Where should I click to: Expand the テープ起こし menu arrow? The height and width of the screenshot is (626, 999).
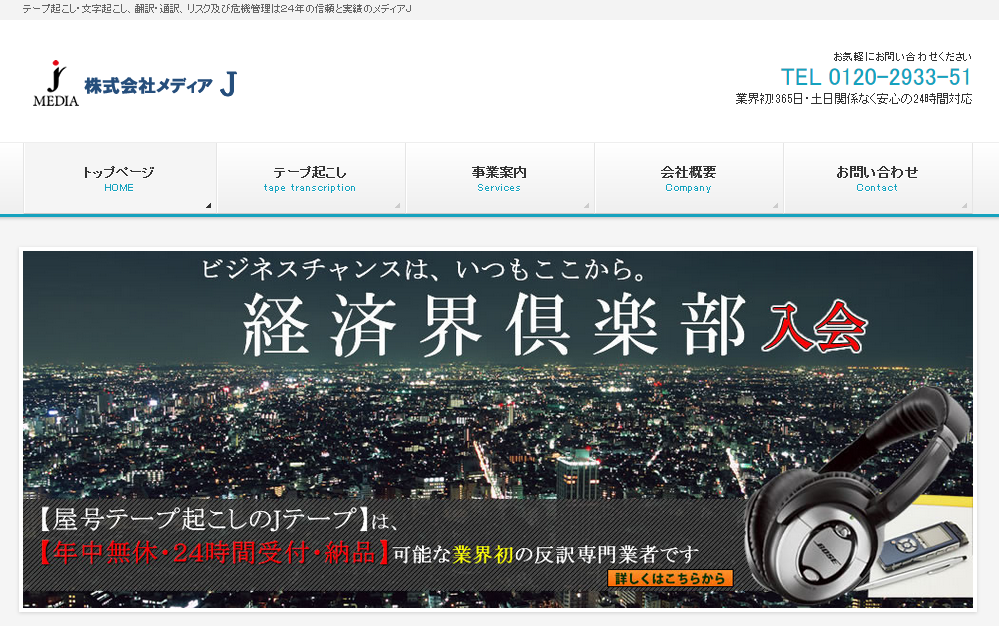pyautogui.click(x=397, y=204)
